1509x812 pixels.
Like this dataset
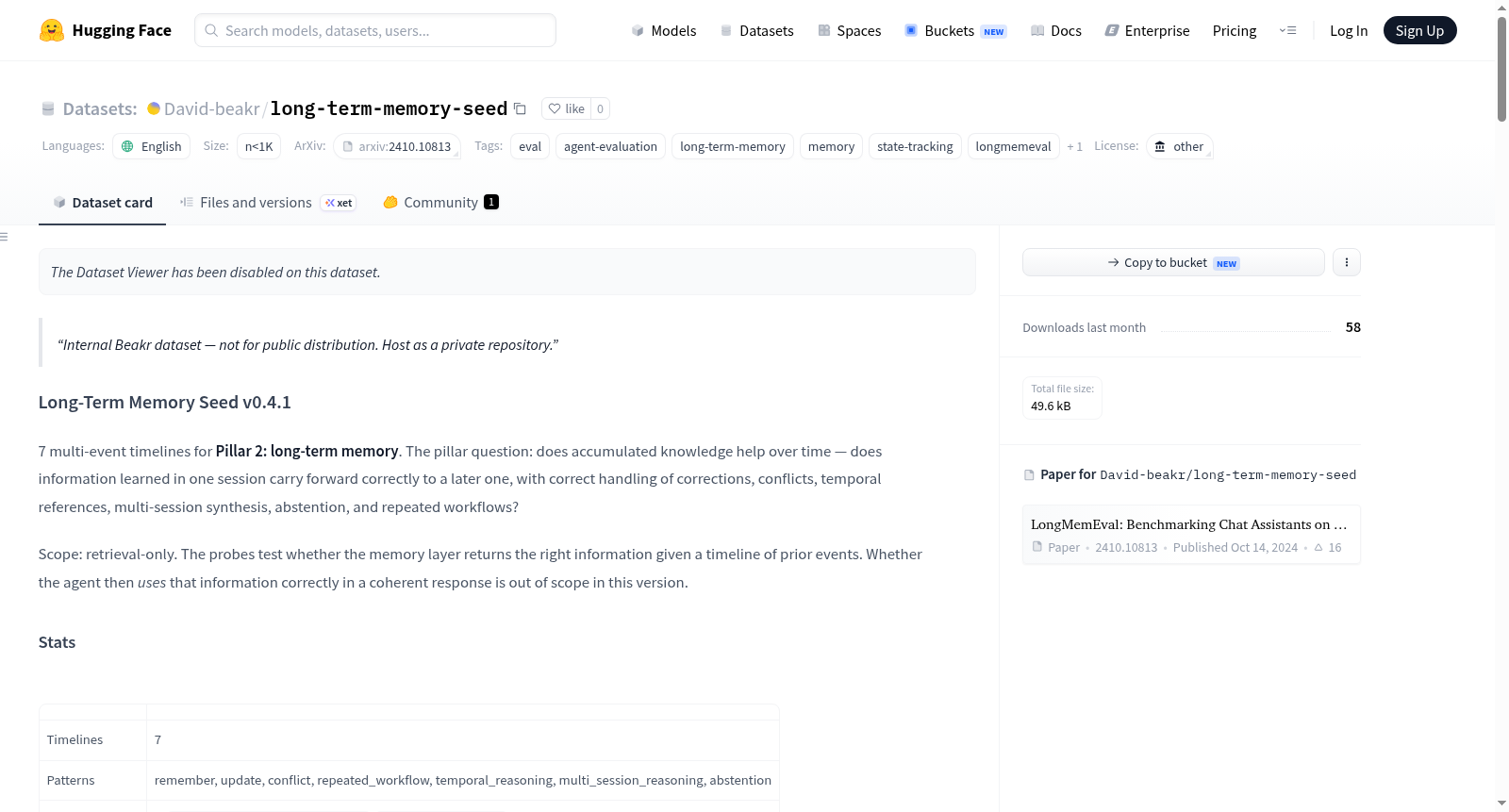coord(566,108)
